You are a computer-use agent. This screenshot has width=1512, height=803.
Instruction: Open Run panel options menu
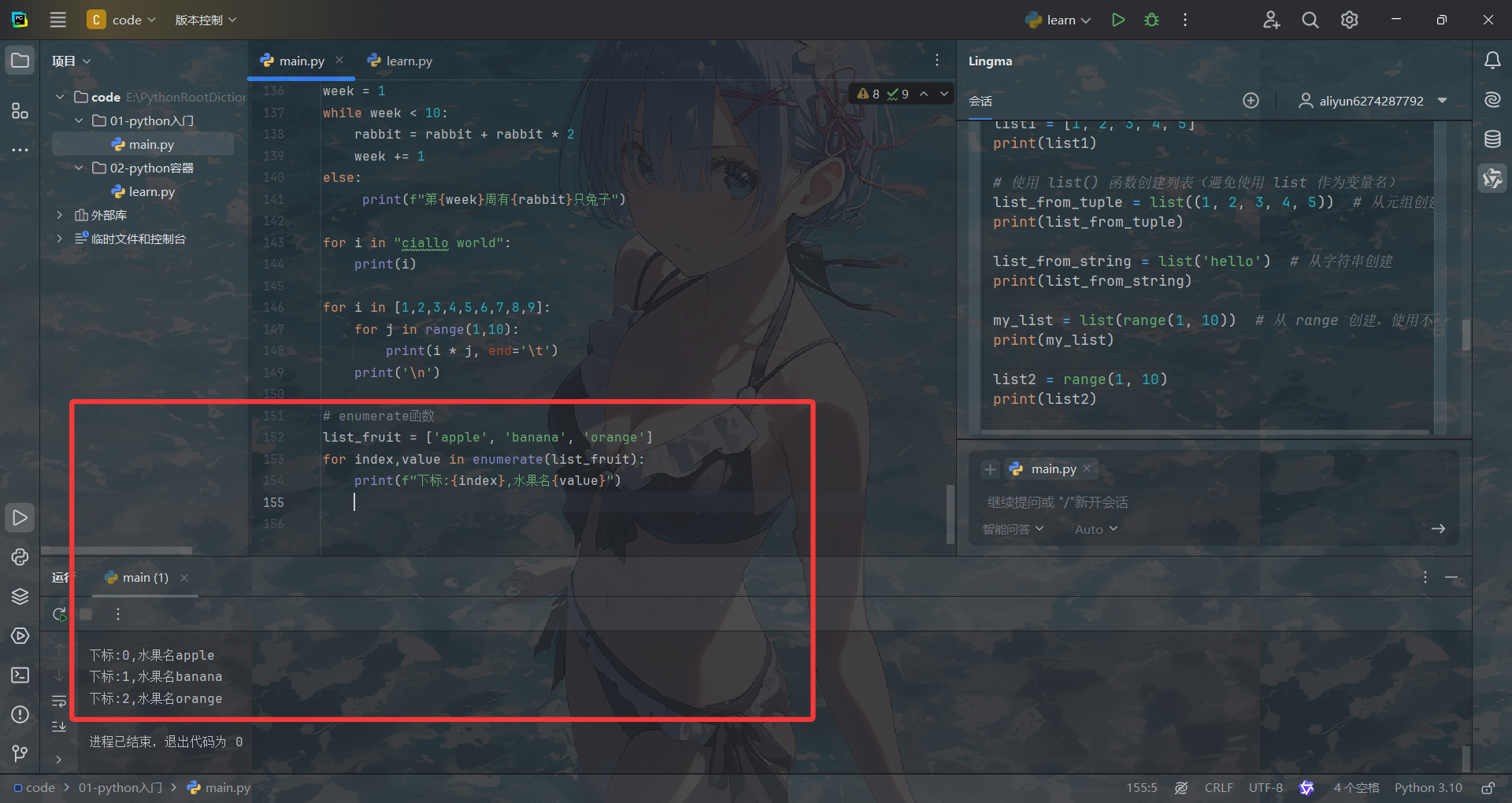[1425, 578]
